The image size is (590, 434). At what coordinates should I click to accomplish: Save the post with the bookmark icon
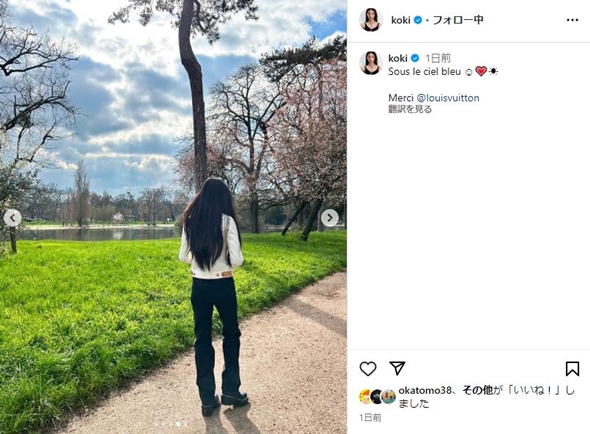572,369
